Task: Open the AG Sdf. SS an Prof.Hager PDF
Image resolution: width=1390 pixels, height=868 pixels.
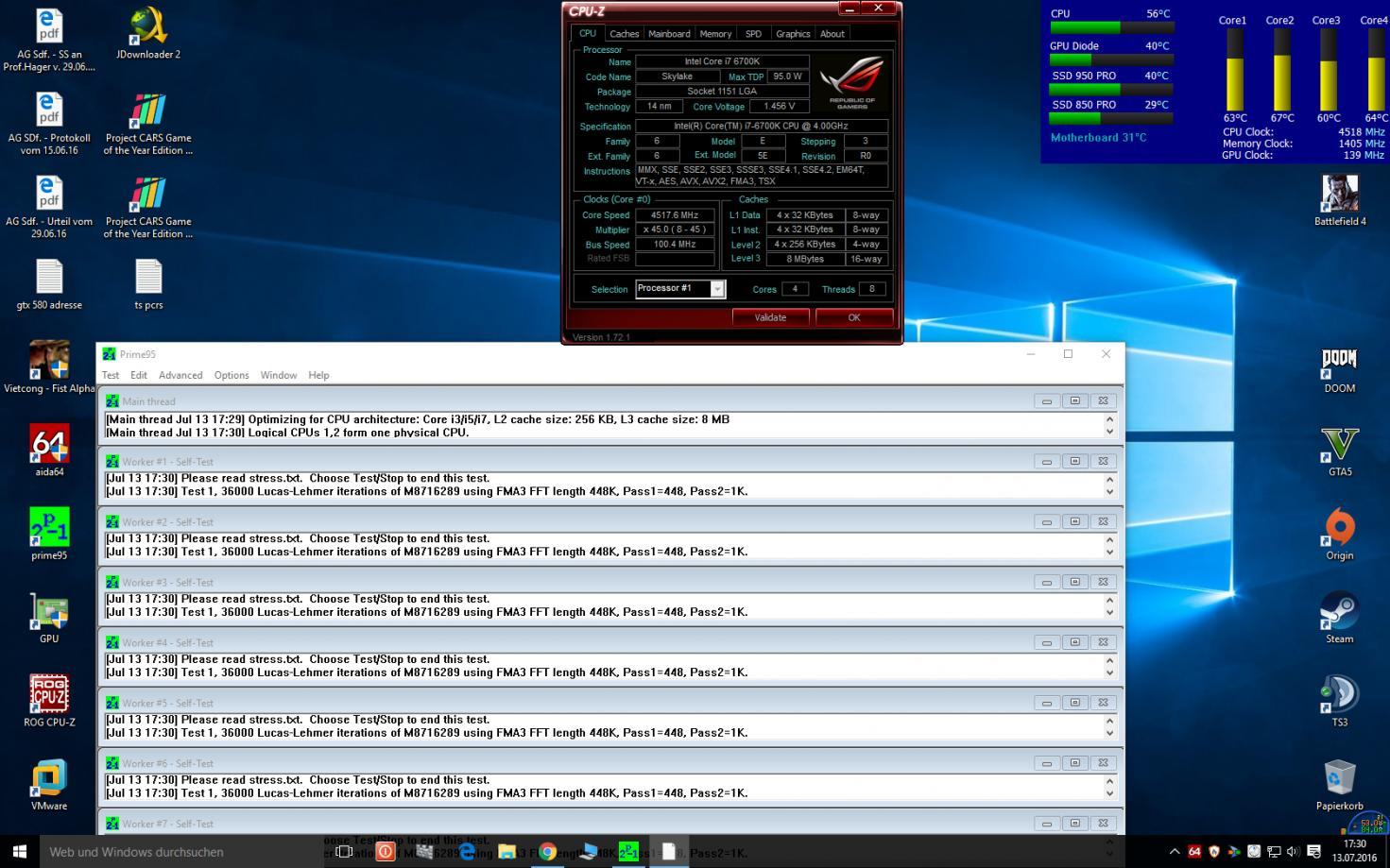Action: 49,40
